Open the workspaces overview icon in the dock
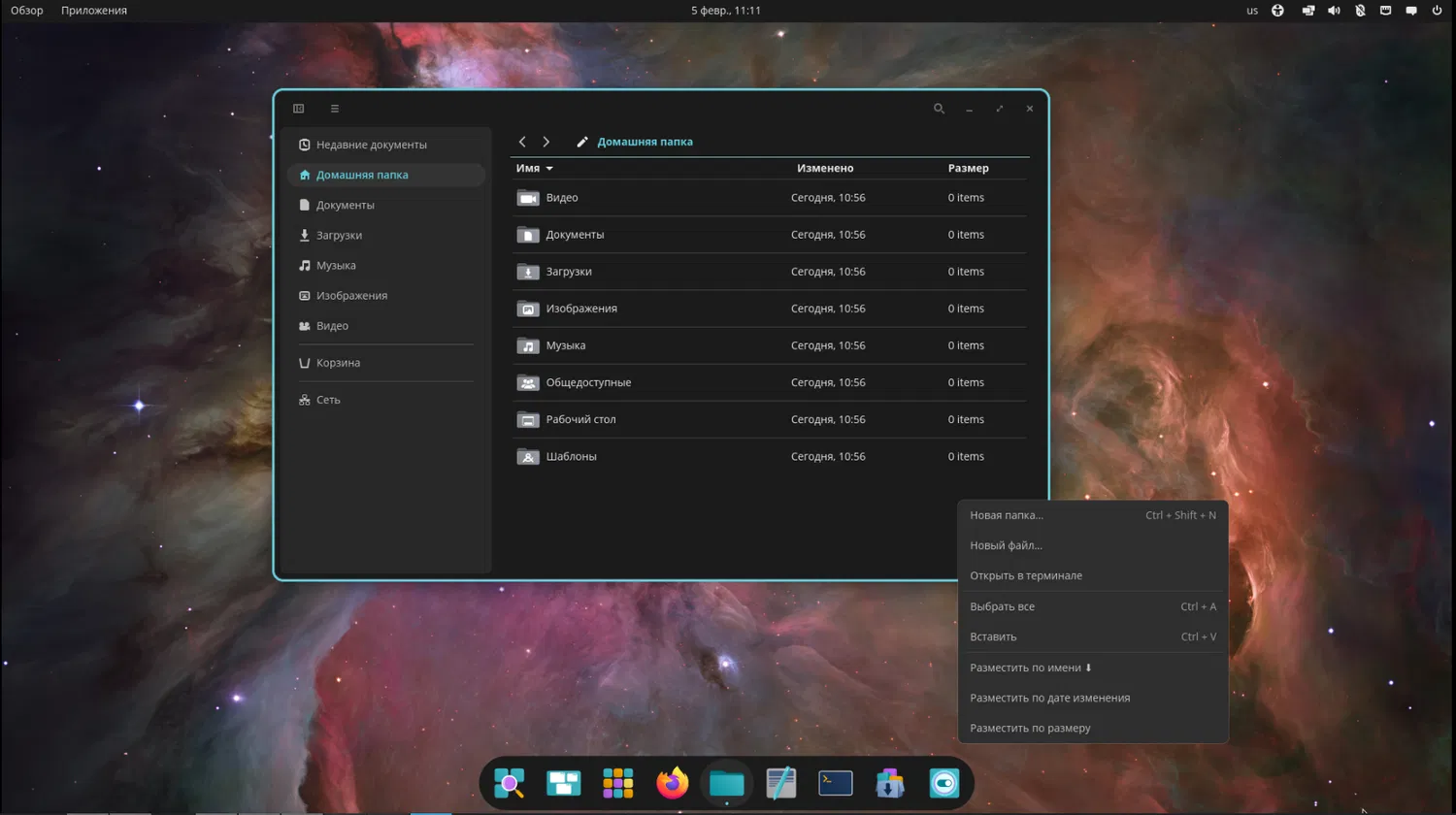Viewport: 1456px width, 815px height. pos(563,783)
